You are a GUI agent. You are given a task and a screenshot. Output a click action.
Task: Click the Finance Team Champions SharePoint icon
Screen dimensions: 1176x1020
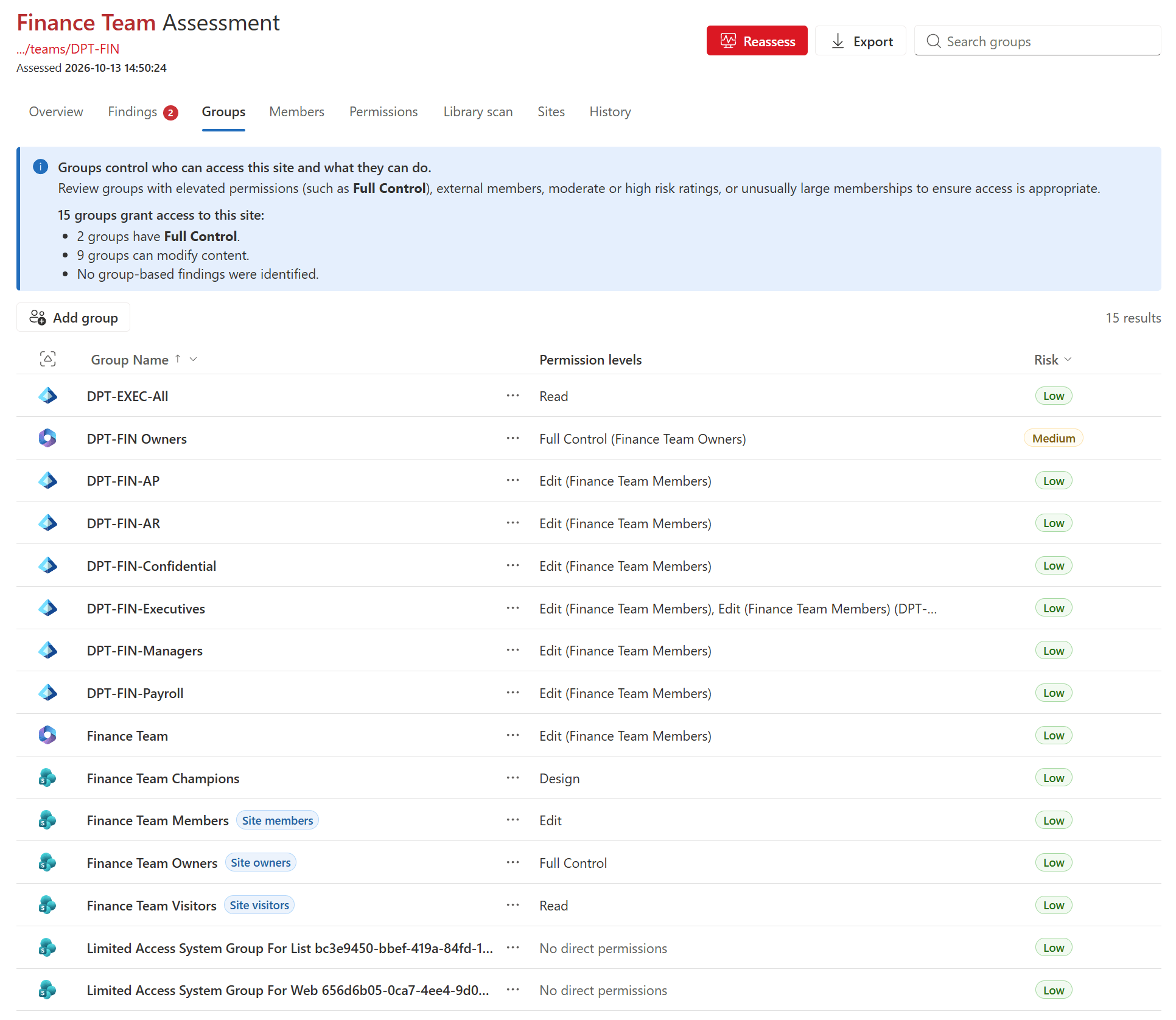(x=47, y=778)
